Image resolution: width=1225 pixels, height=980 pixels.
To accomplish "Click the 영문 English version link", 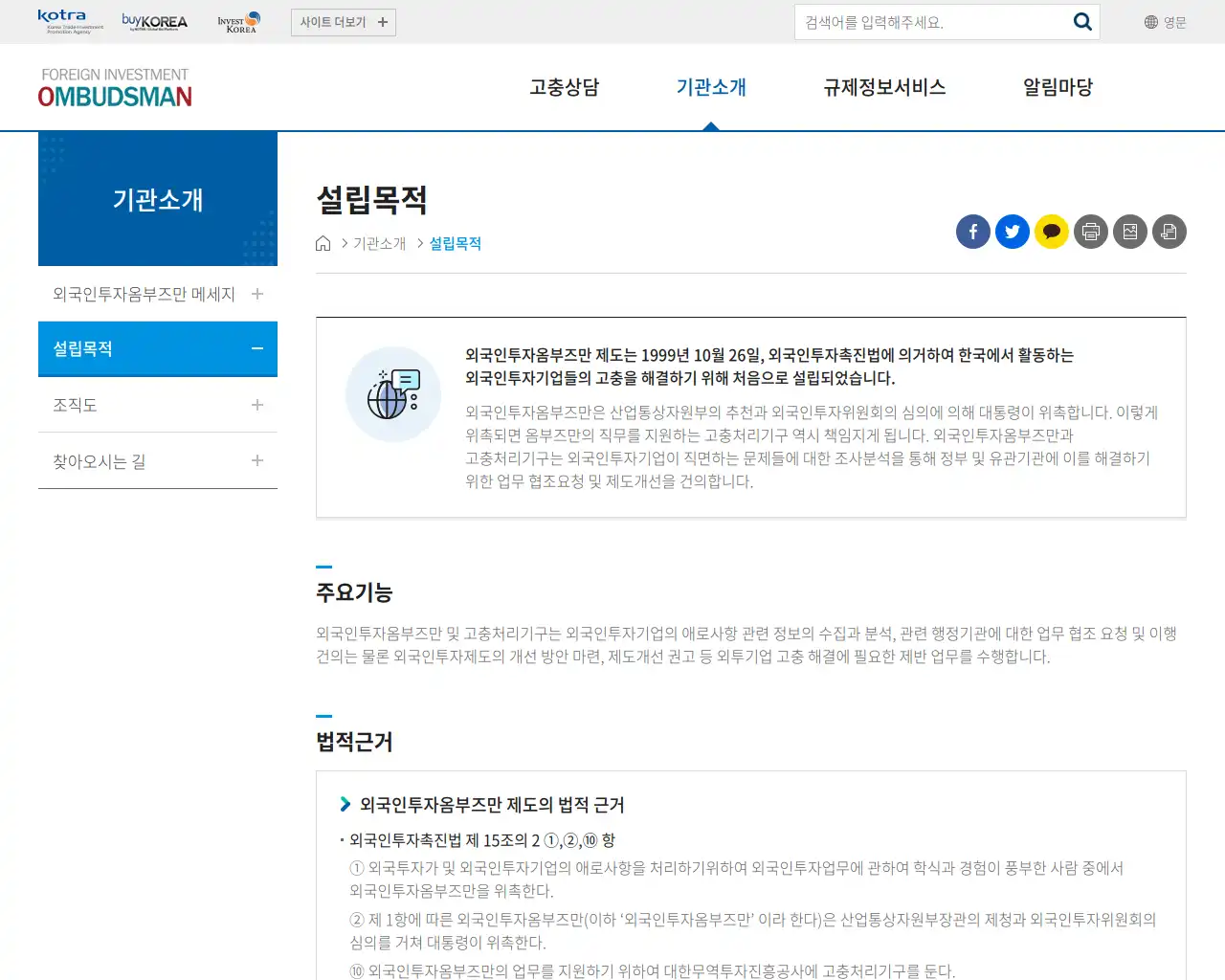I will tap(1172, 21).
